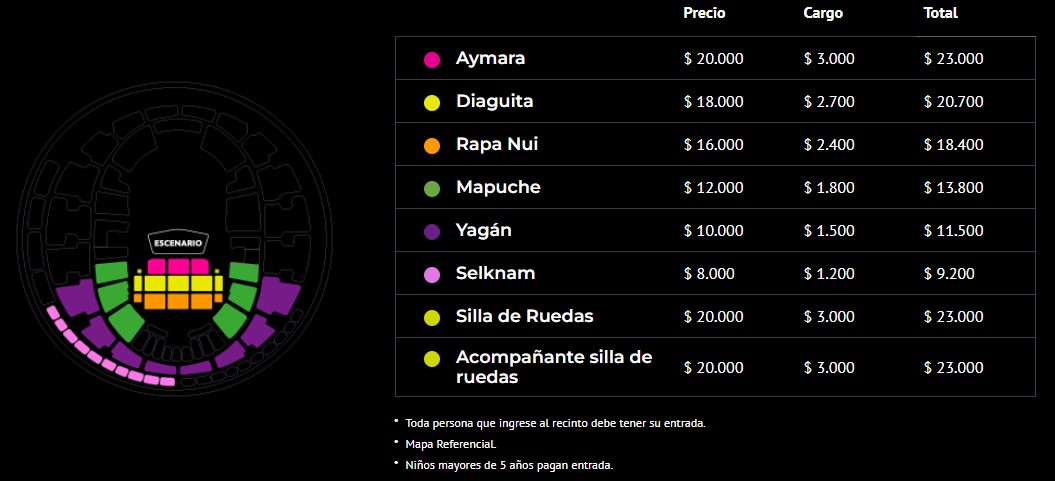1055x481 pixels.
Task: Click the Silla de Ruedas color dot
Action: click(432, 318)
